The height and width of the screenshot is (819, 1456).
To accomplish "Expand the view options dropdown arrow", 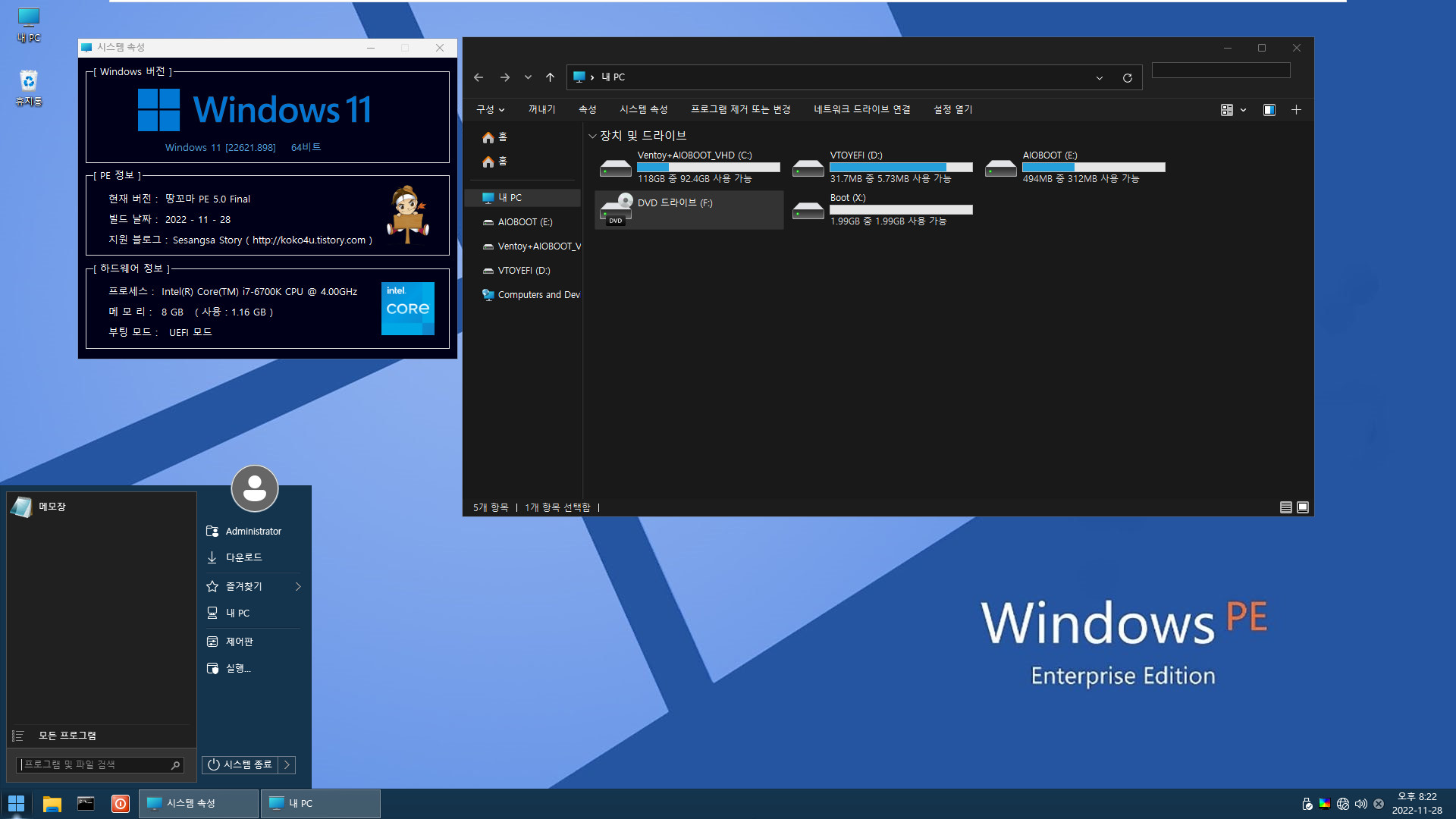I will tap(1244, 110).
